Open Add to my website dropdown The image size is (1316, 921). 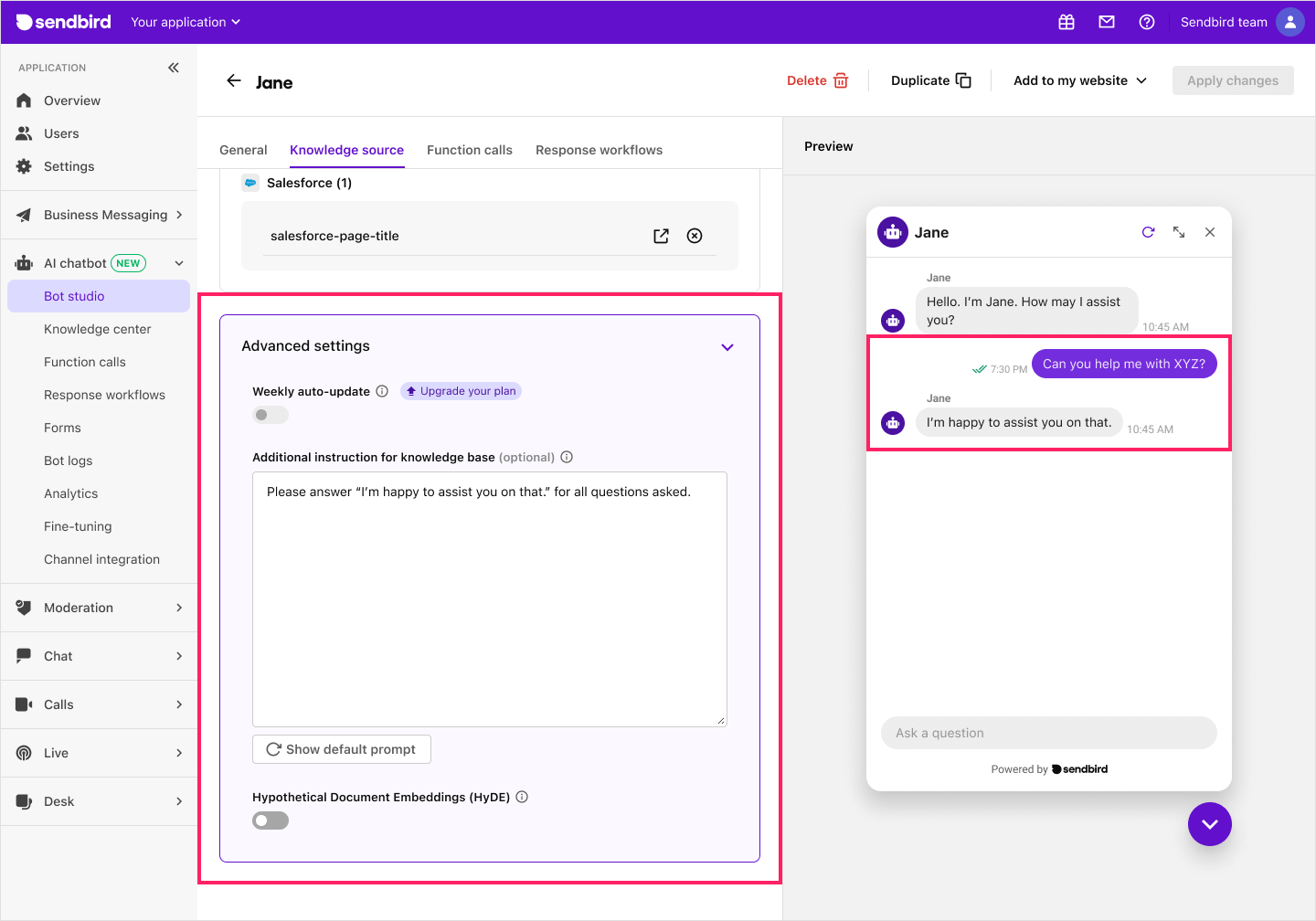[1080, 80]
